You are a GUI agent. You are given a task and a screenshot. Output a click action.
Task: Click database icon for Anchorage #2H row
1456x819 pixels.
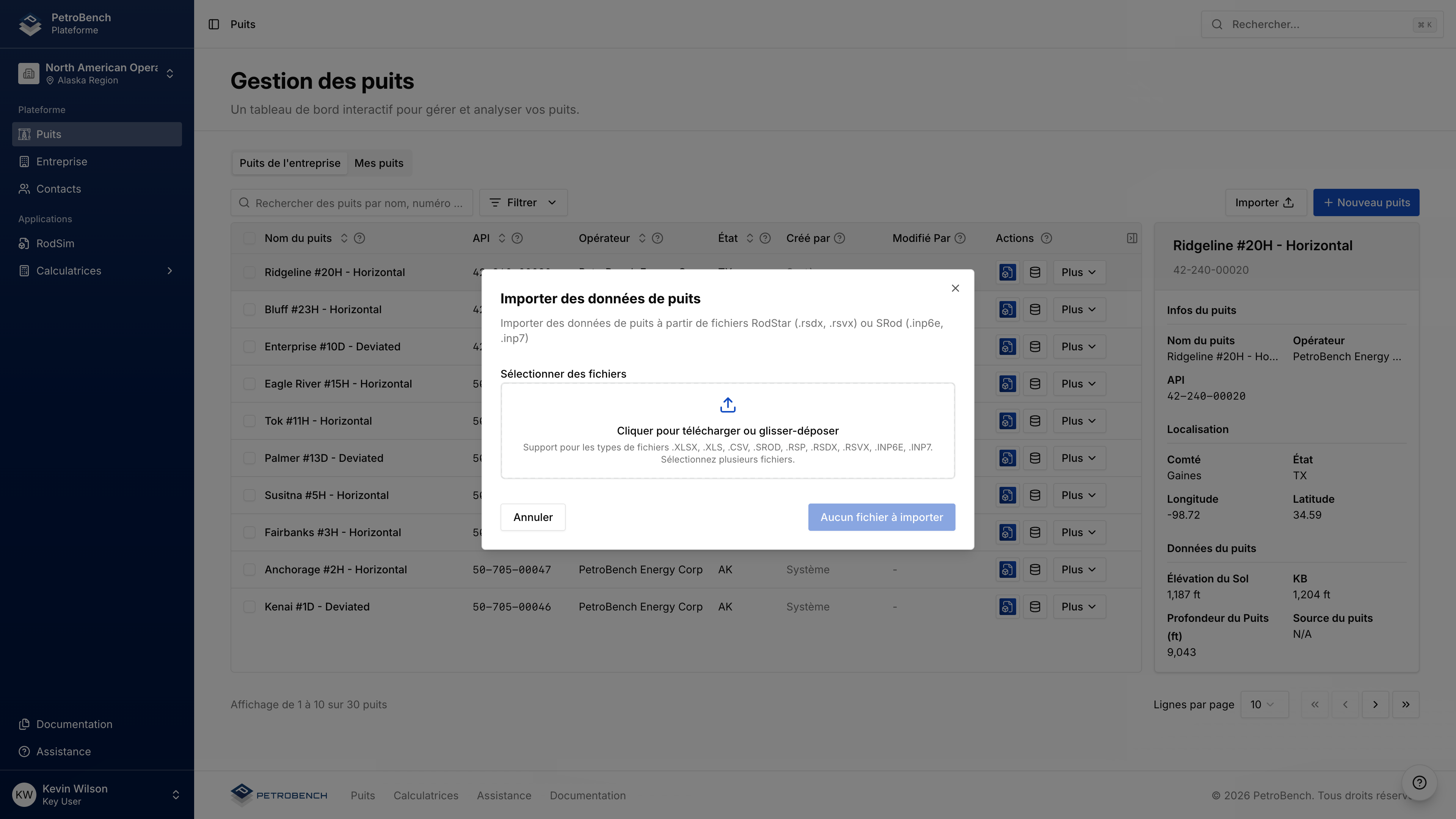point(1035,569)
